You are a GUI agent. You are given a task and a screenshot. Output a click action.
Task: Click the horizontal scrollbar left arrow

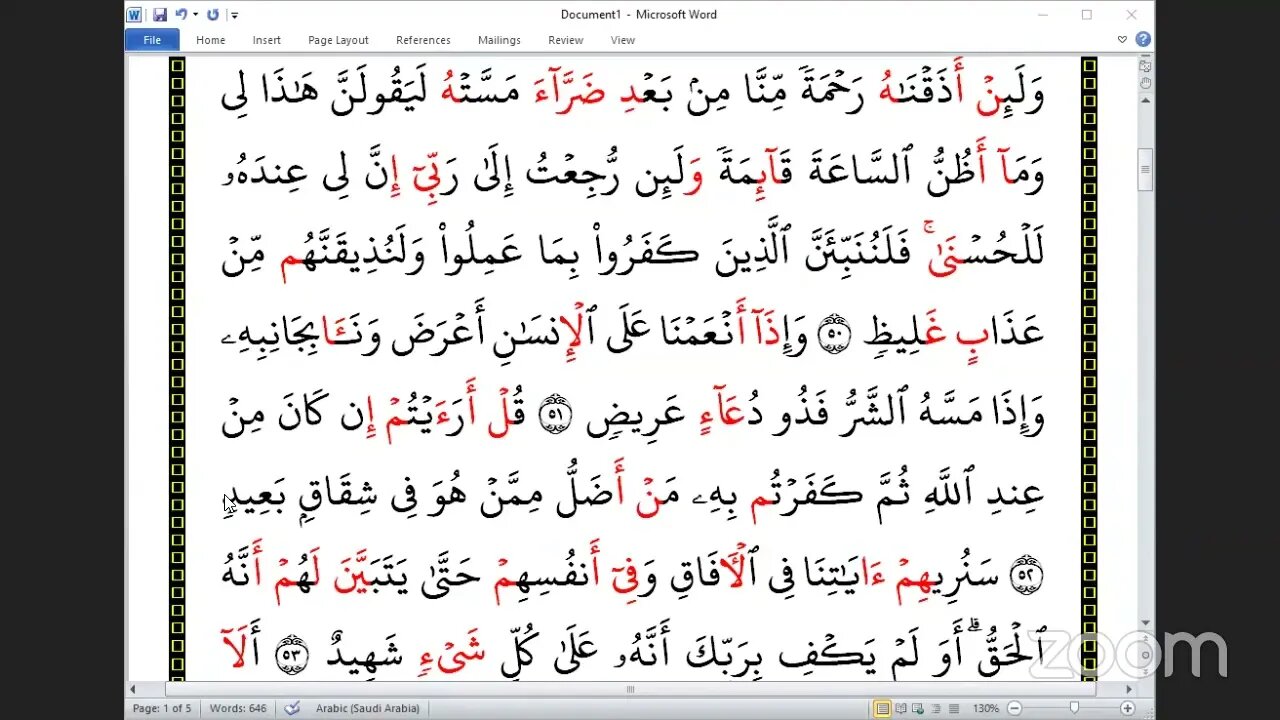(133, 689)
